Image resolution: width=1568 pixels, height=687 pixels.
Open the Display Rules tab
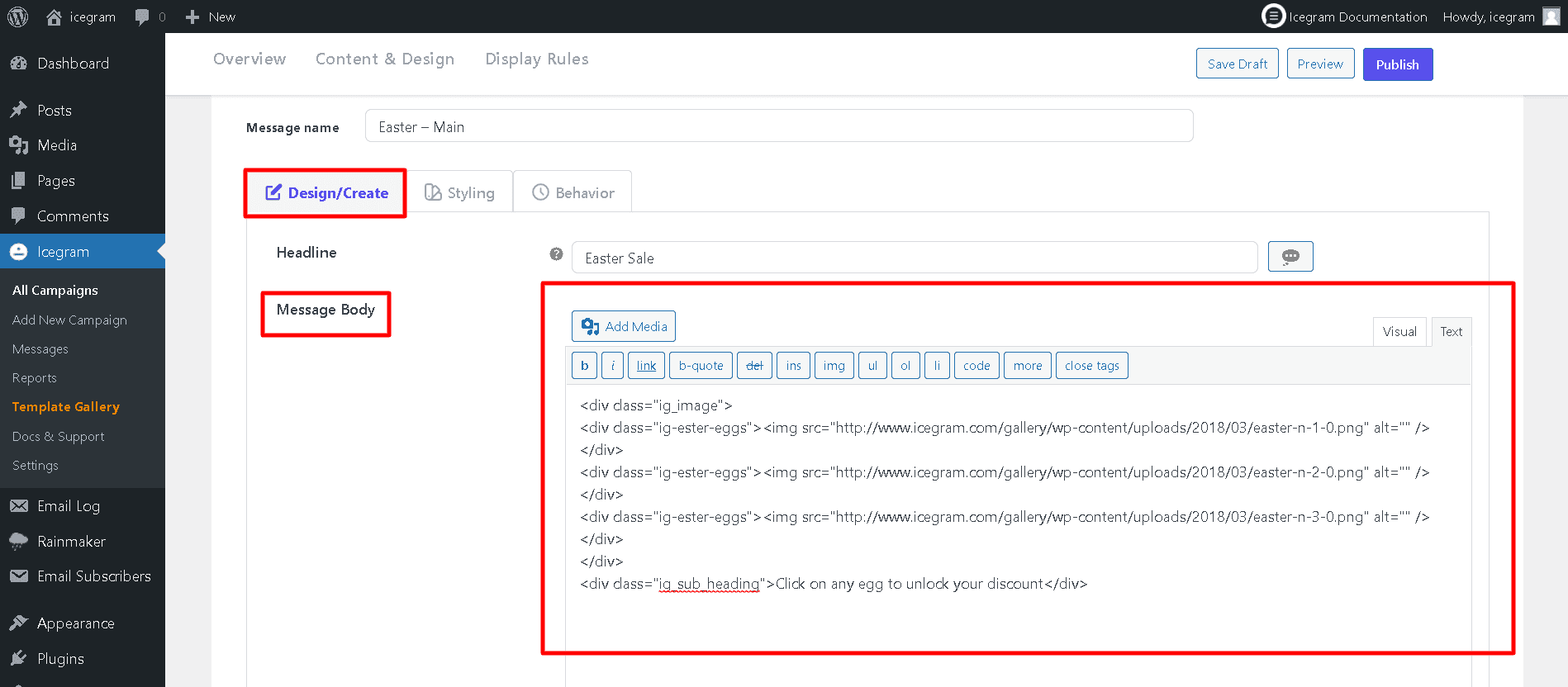(537, 59)
